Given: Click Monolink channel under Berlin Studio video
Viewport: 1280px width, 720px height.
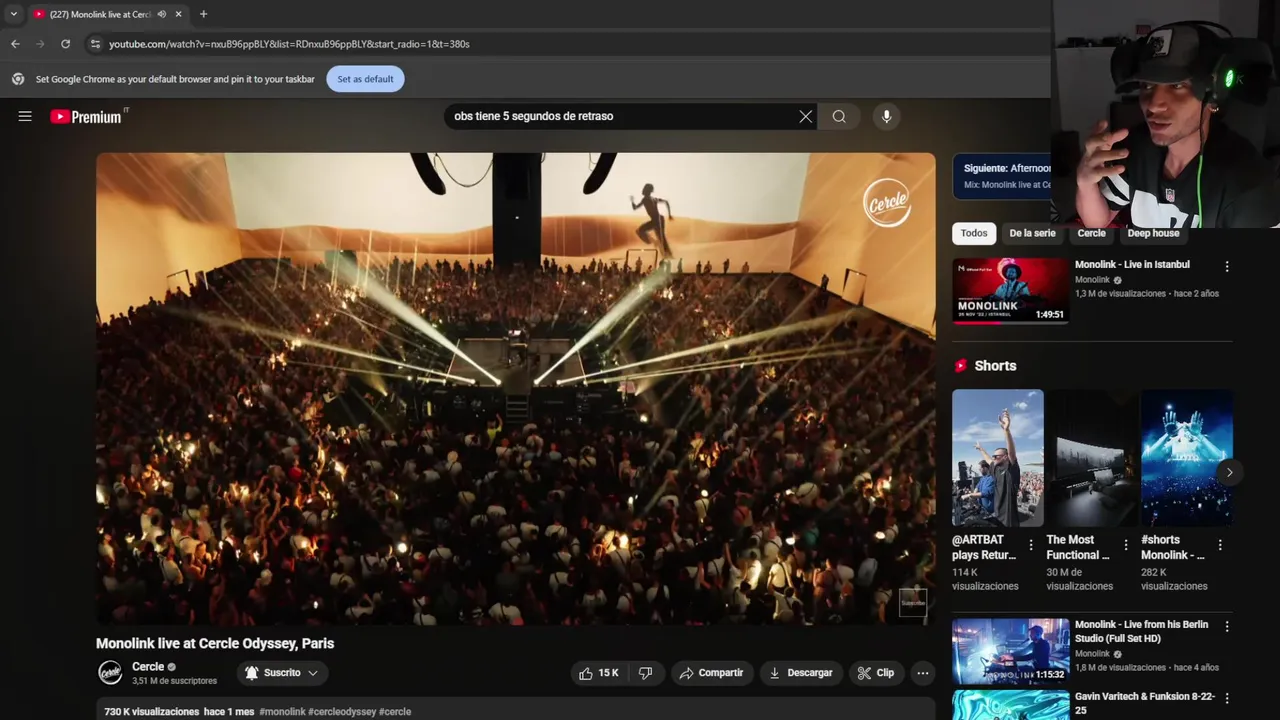Looking at the screenshot, I should pos(1092,654).
